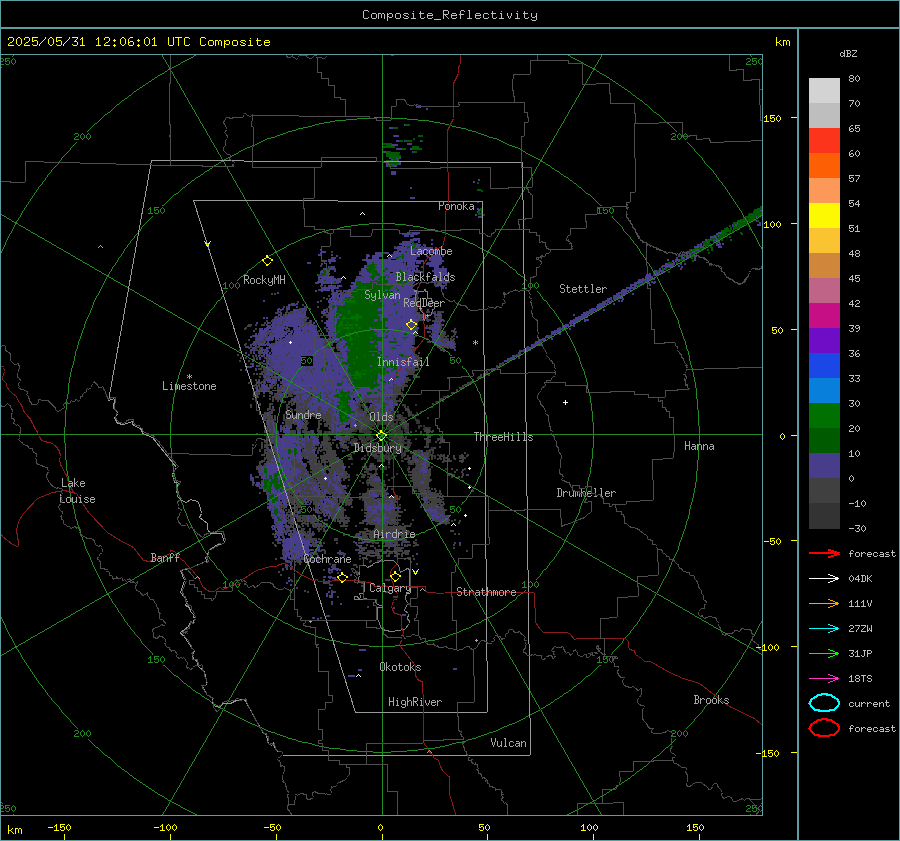Screen dimensions: 900x841
Task: Click the red forecast ellipse legend icon
Action: (x=824, y=728)
